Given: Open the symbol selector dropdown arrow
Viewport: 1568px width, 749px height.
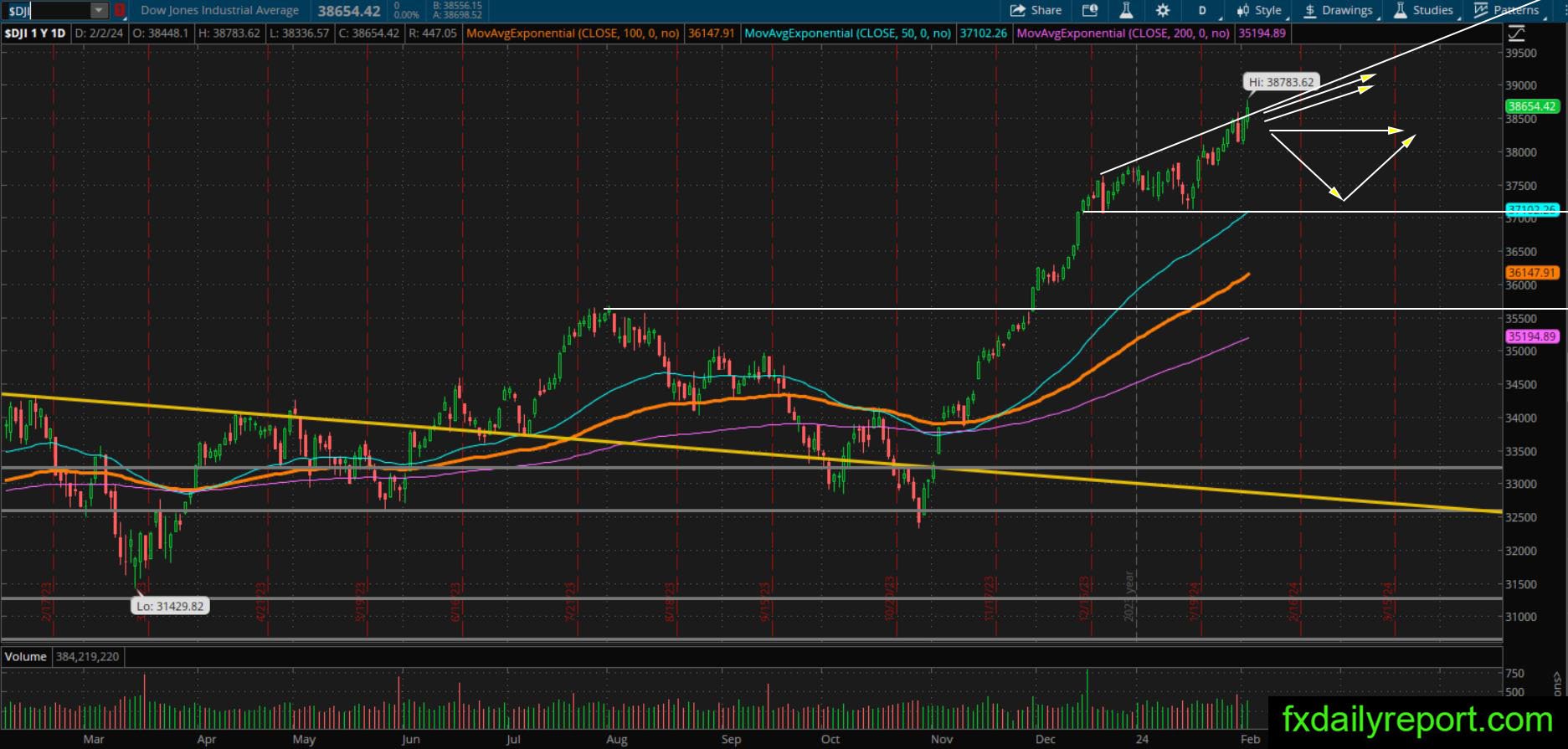Looking at the screenshot, I should coord(100,11).
